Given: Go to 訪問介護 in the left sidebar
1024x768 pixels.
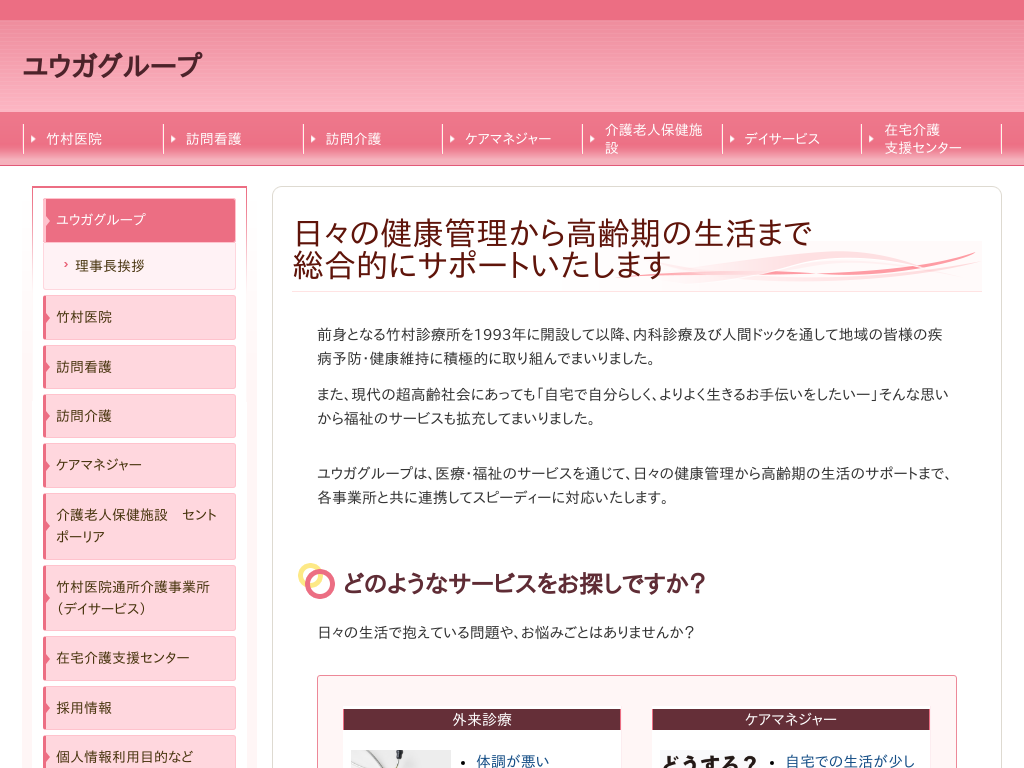Looking at the screenshot, I should pos(140,416).
